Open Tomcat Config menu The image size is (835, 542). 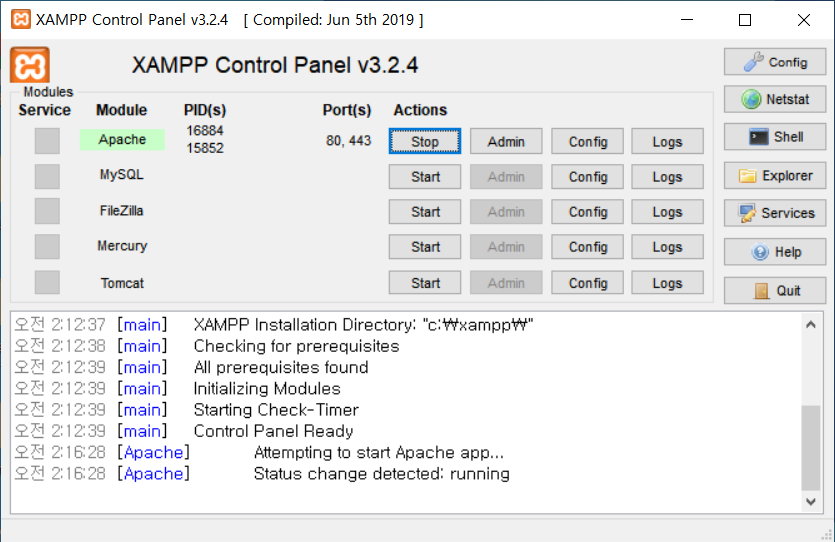[587, 283]
